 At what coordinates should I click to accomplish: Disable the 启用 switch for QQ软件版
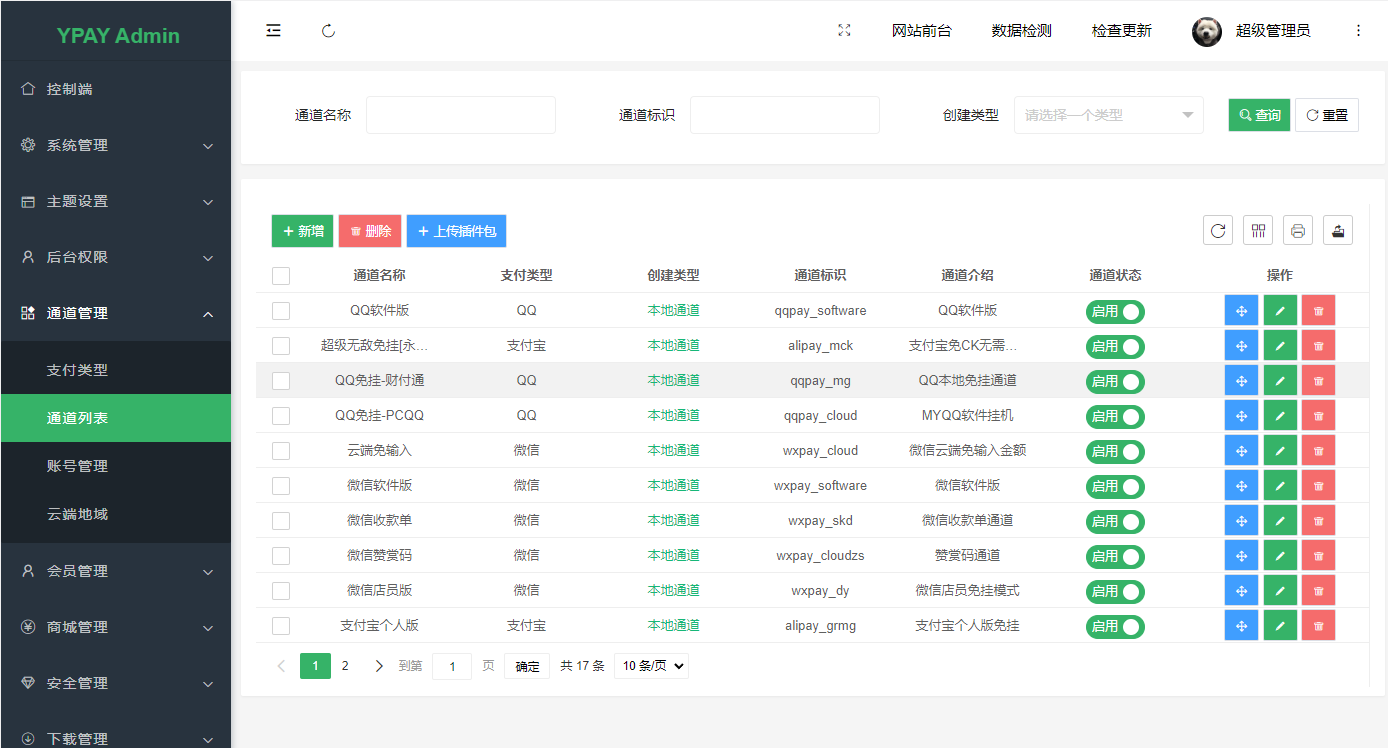1115,311
